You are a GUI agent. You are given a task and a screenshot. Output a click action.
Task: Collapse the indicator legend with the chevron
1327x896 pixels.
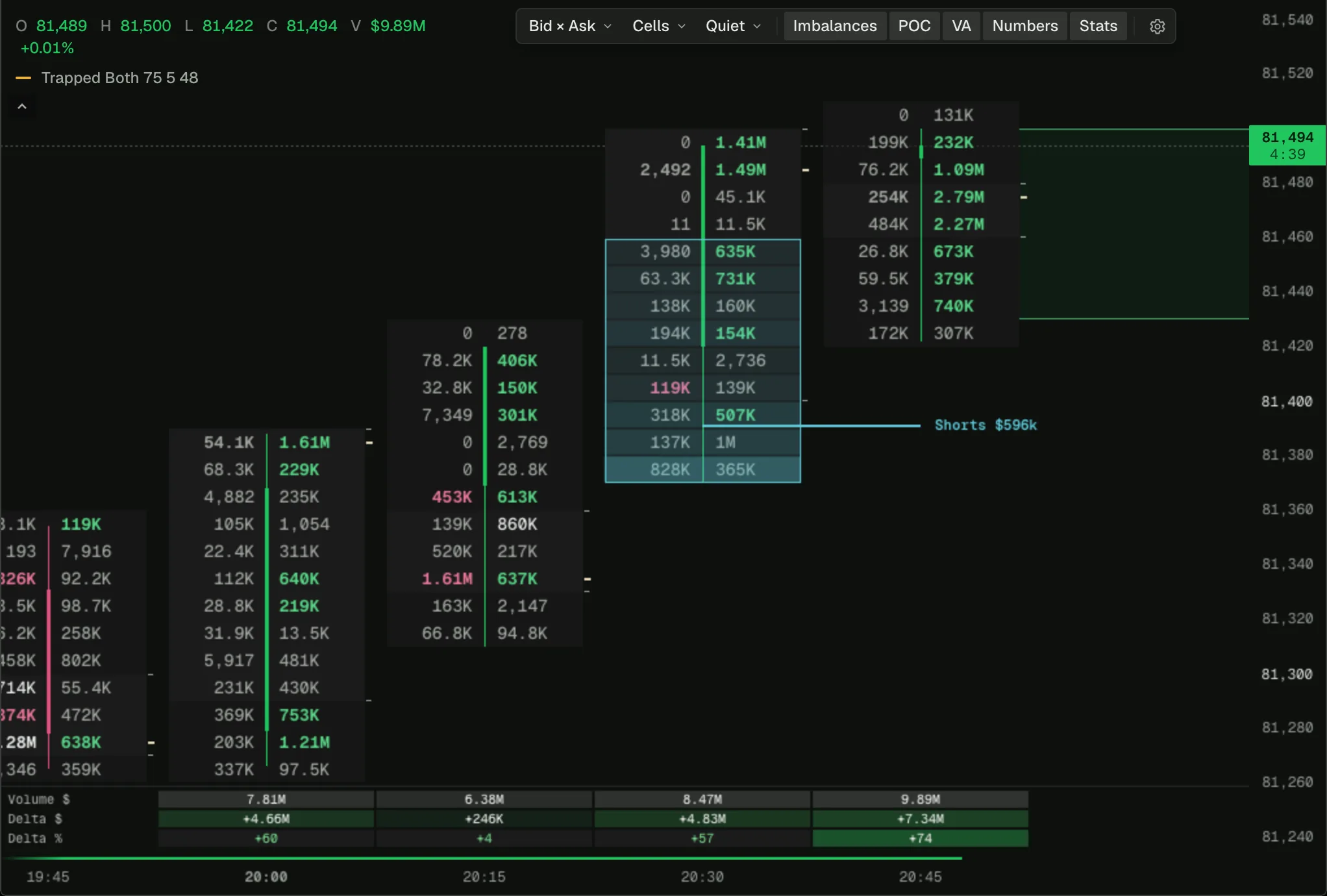point(22,106)
